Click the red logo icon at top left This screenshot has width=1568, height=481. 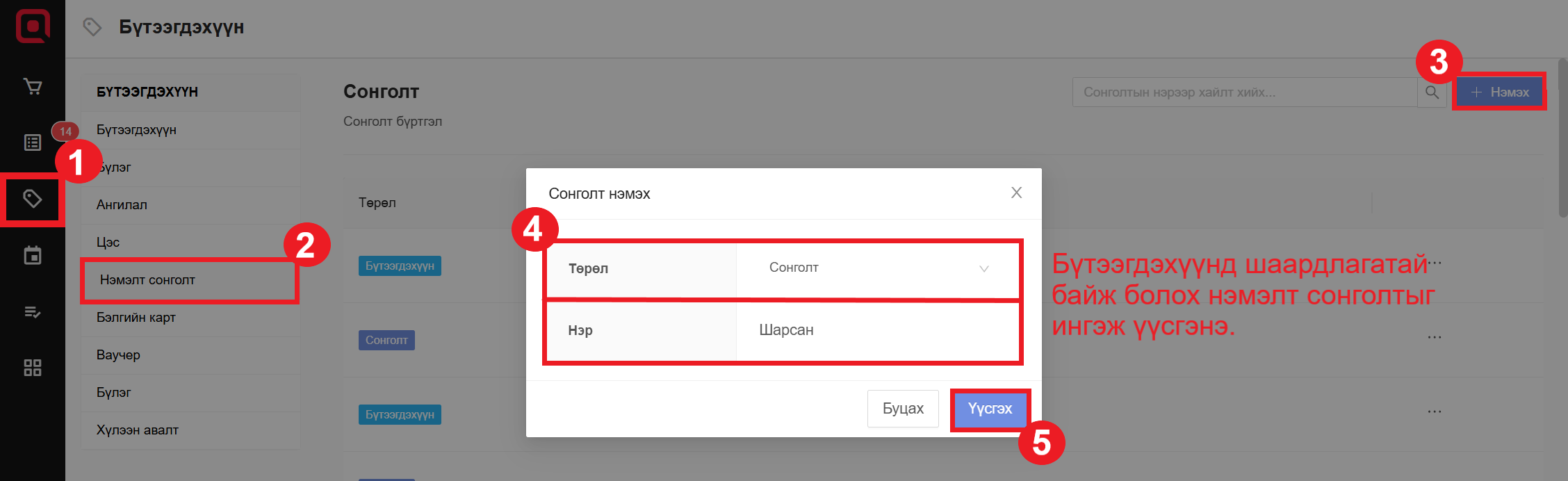click(33, 26)
